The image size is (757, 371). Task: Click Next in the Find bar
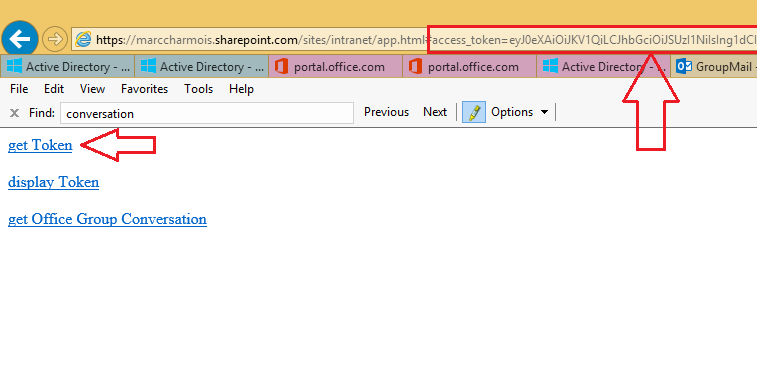click(x=435, y=112)
